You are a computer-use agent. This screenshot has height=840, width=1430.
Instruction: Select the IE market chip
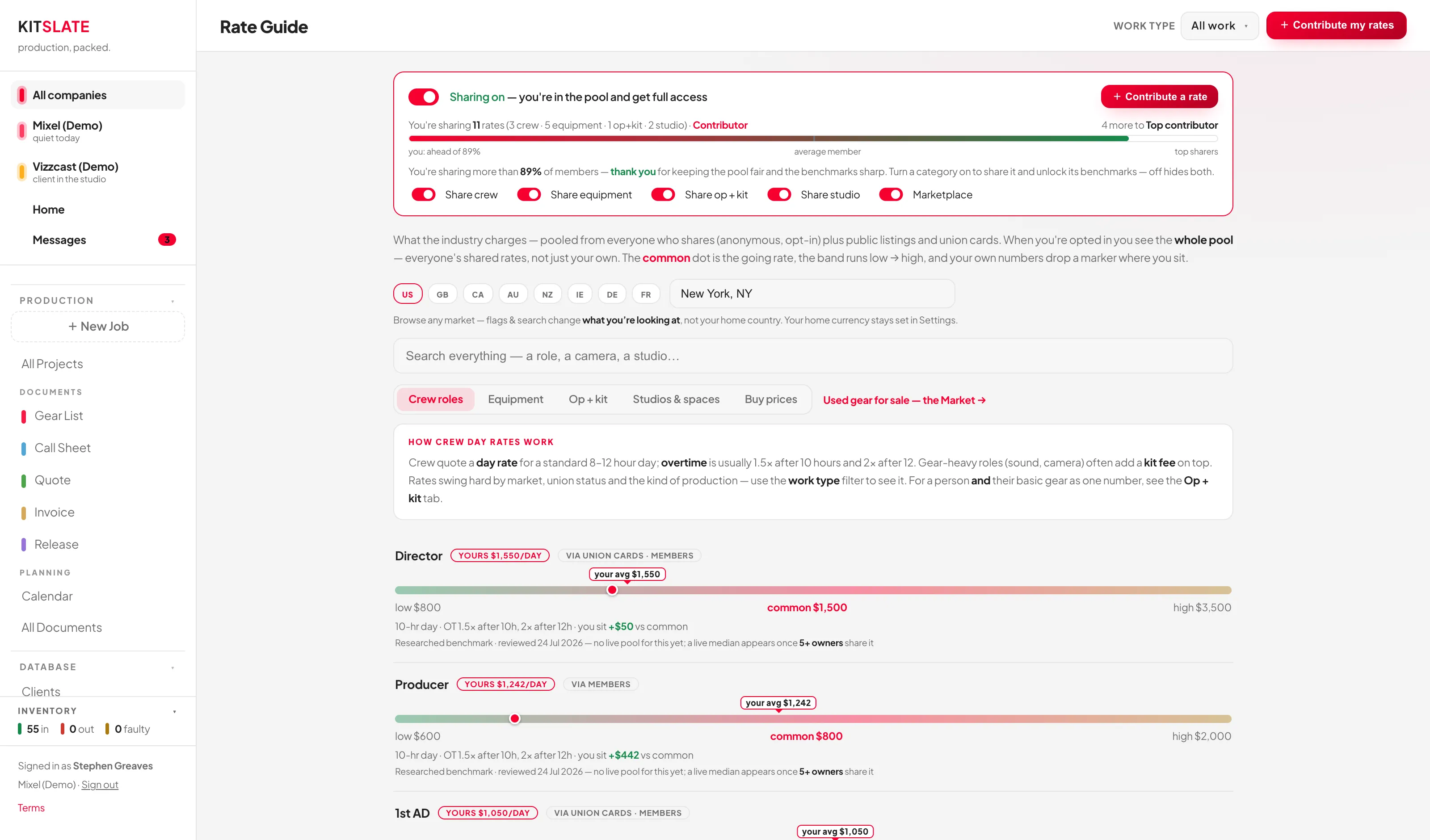580,294
